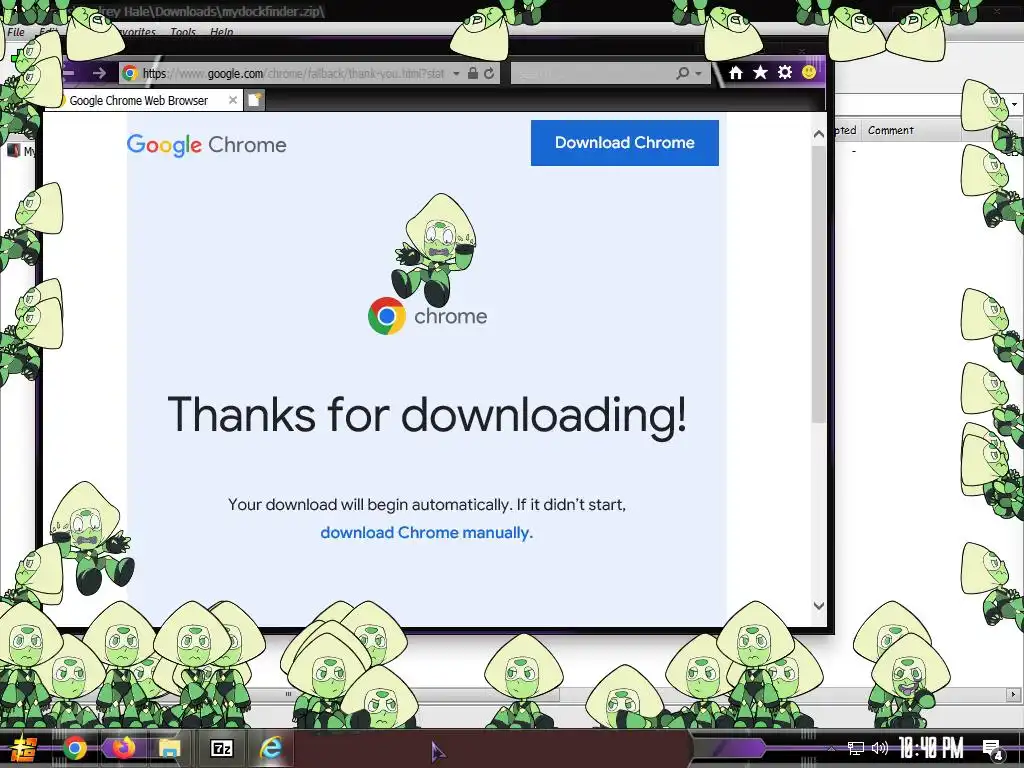Go to the browser home page icon
1024x768 pixels.
tap(736, 72)
